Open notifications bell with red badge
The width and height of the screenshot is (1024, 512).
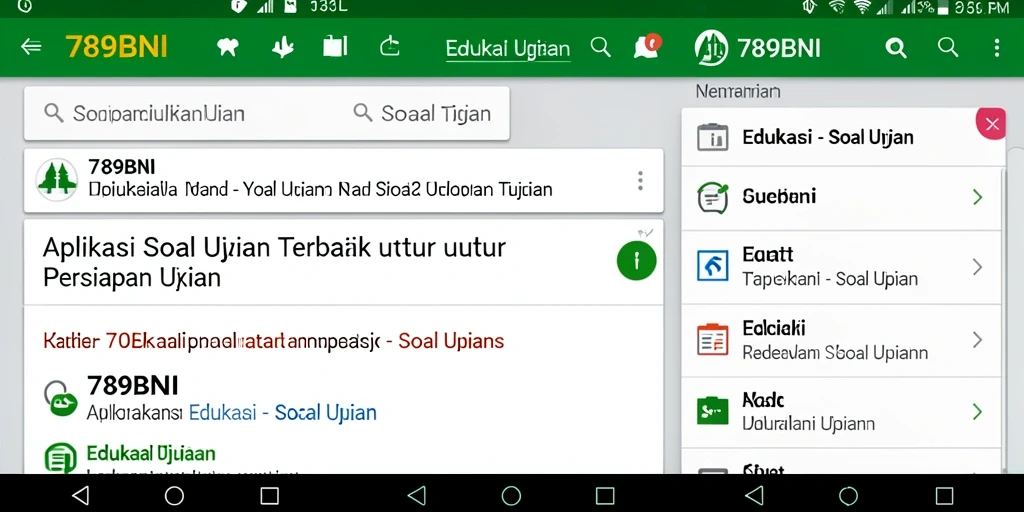647,46
